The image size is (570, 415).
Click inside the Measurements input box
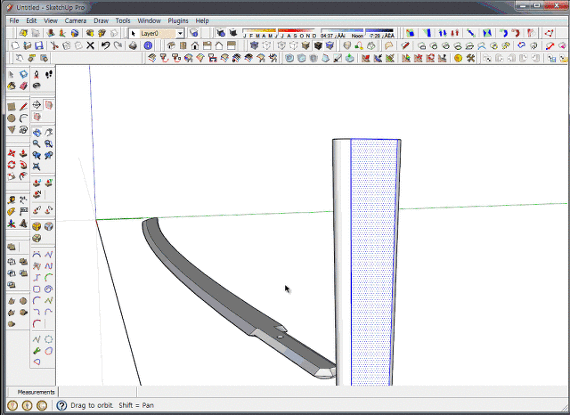pyautogui.click(x=97, y=392)
